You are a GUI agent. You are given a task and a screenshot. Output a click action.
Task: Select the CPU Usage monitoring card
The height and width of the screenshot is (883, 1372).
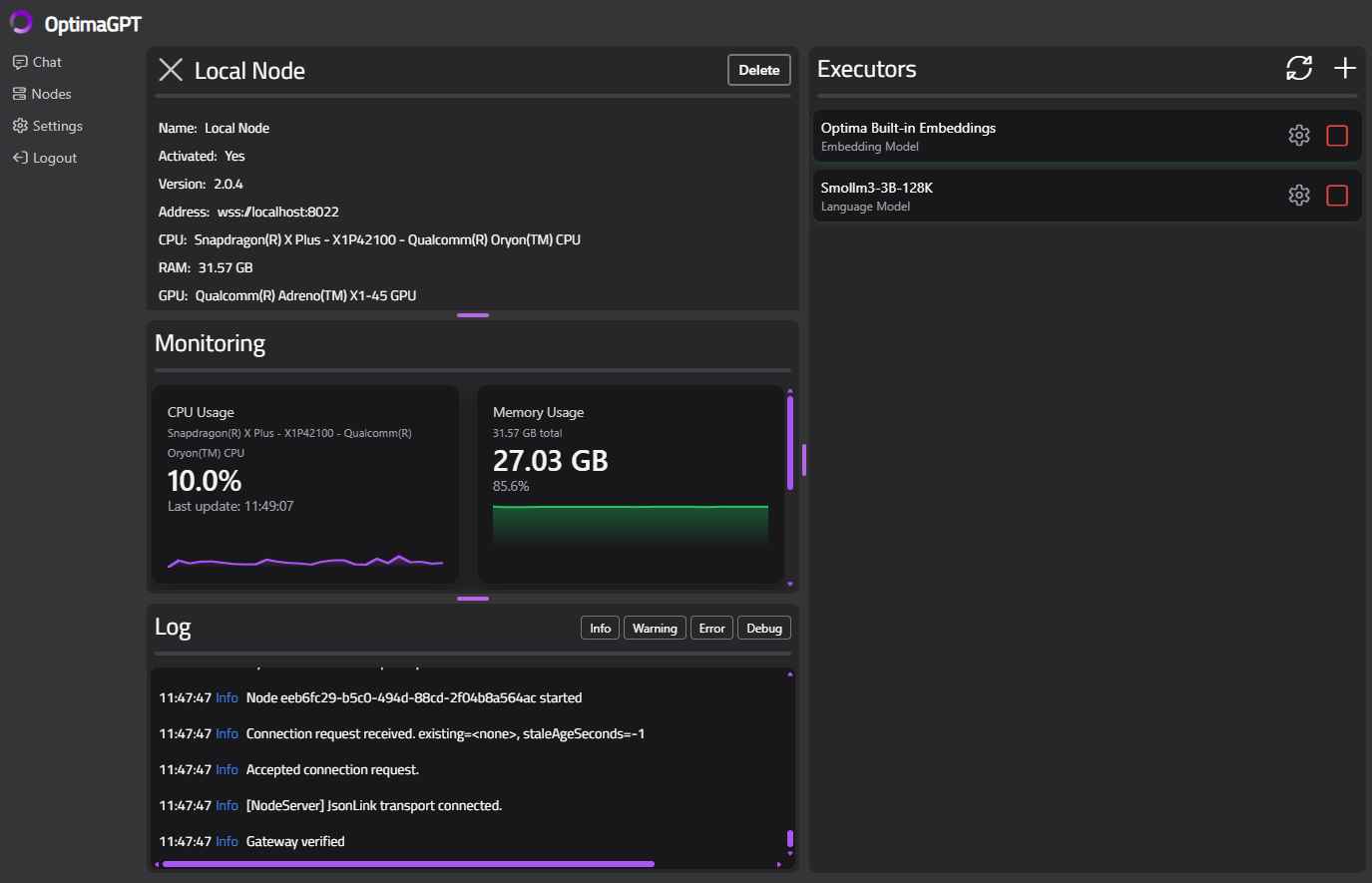pos(304,483)
